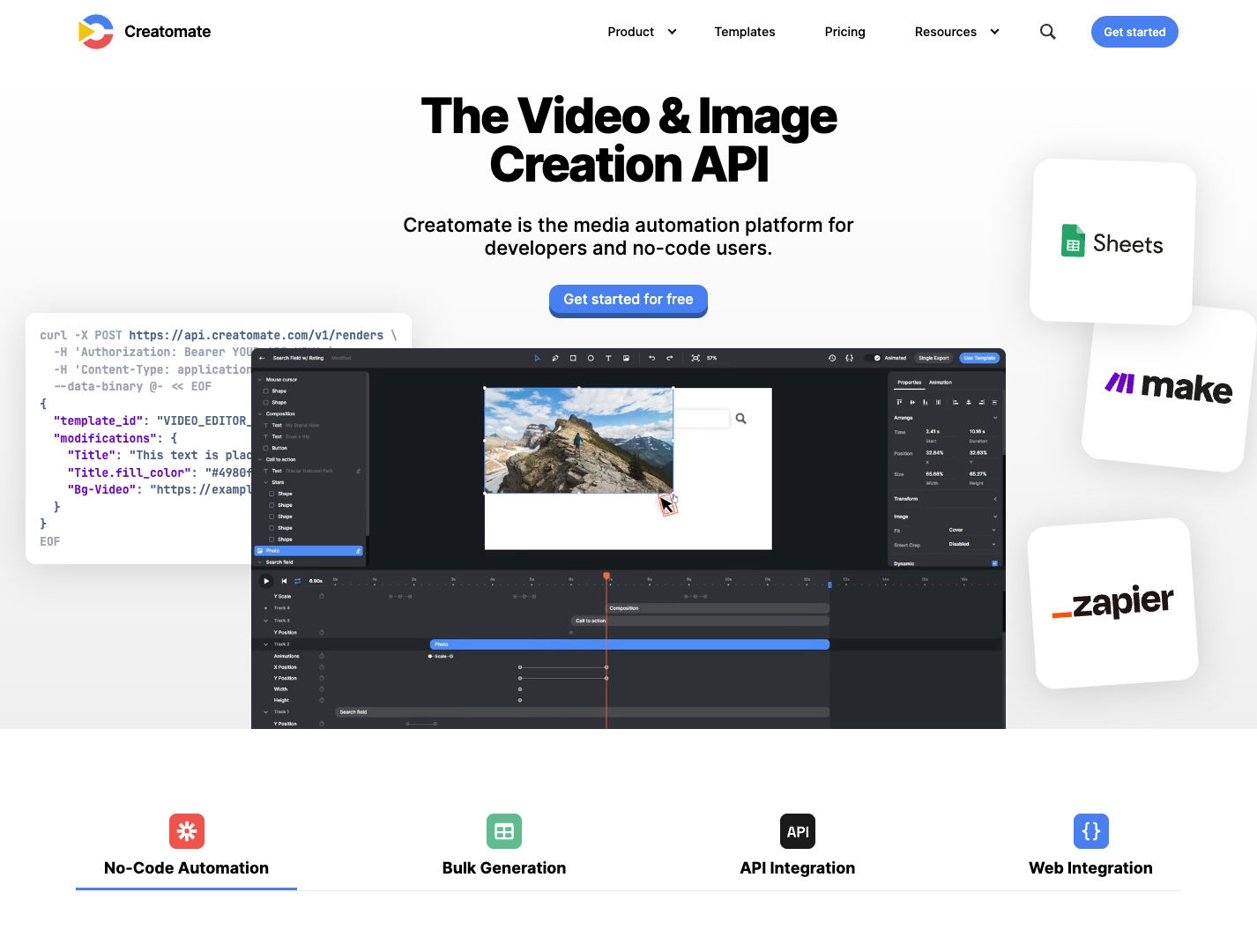1257x952 pixels.
Task: Open the version history clock icon
Action: pyautogui.click(x=832, y=358)
